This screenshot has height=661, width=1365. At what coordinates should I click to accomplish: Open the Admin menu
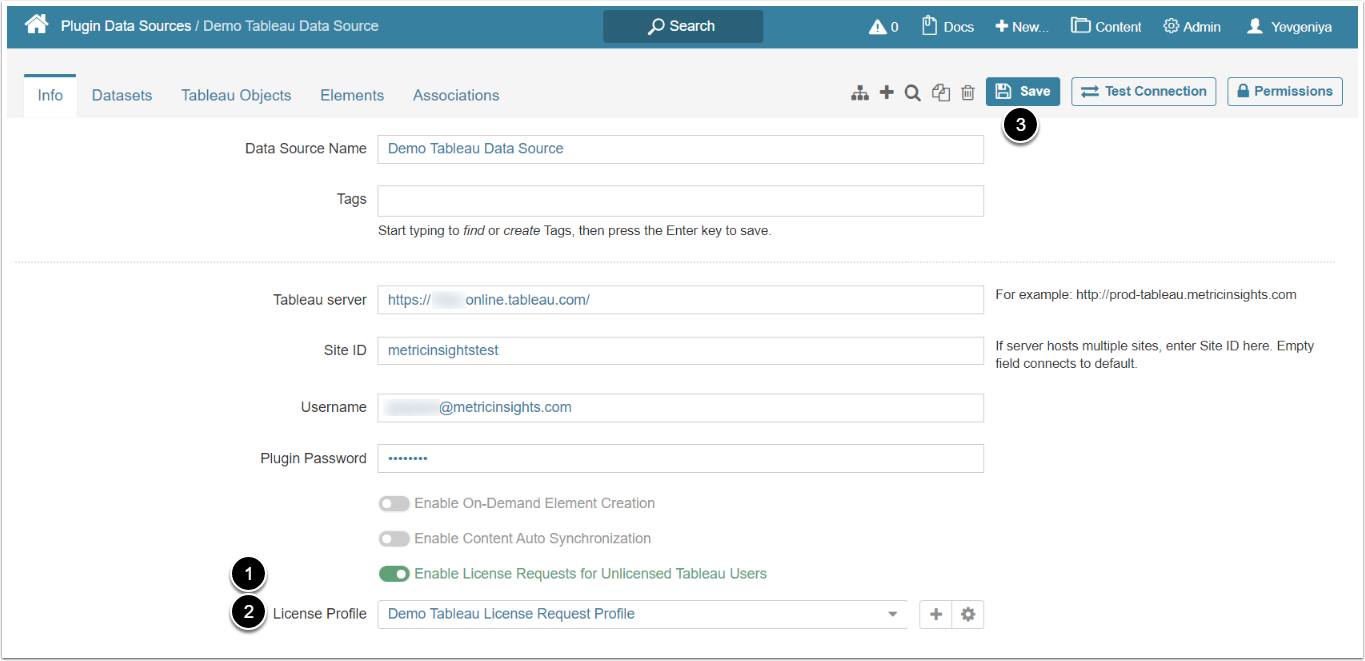point(1191,27)
